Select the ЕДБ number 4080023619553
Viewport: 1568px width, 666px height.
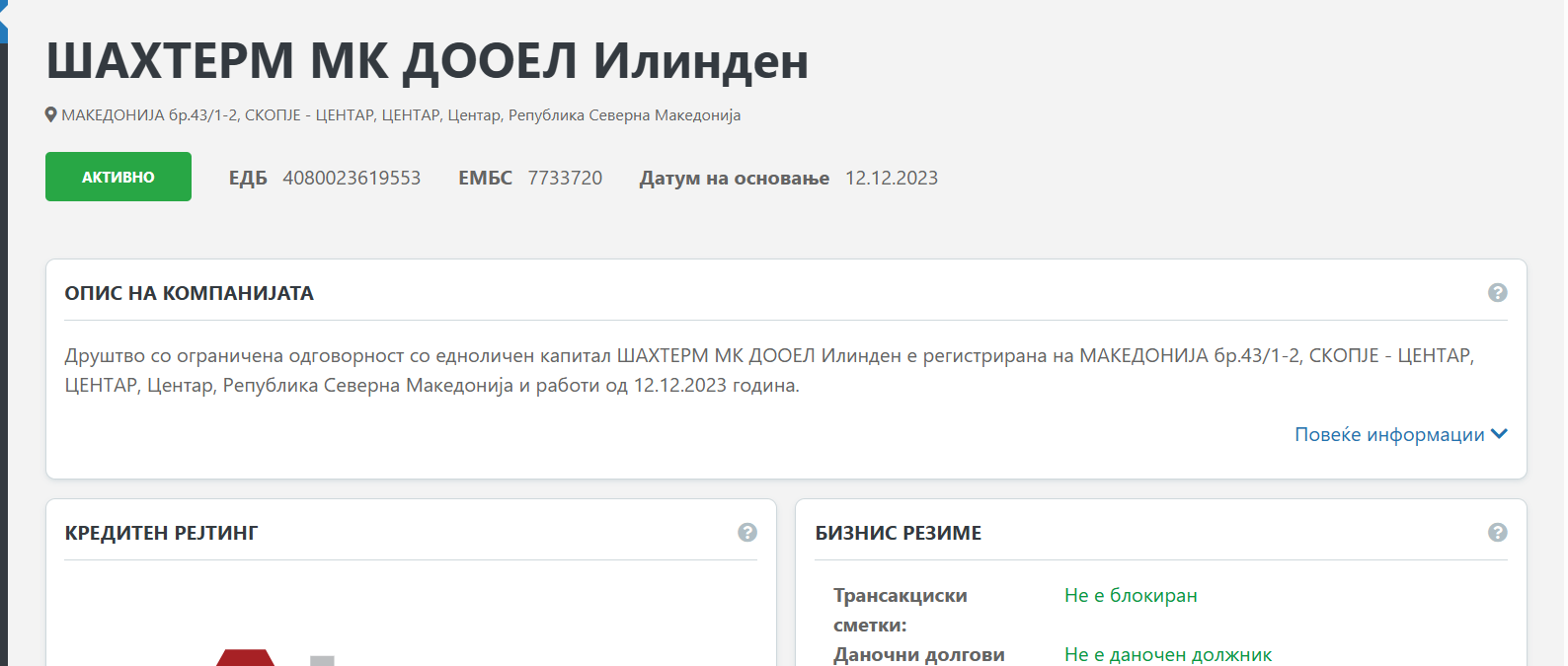[x=352, y=179]
